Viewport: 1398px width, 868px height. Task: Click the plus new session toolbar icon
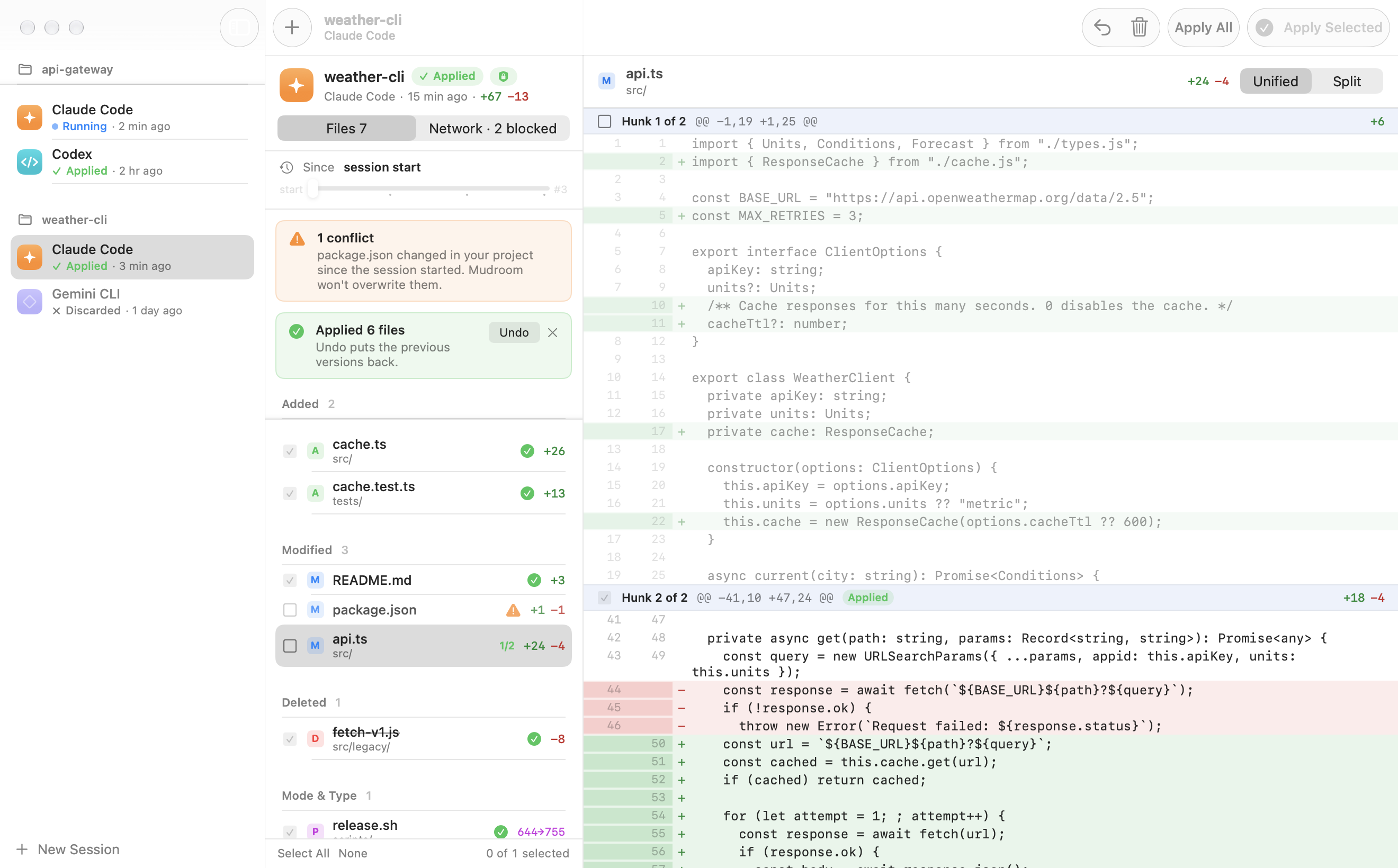(292, 28)
